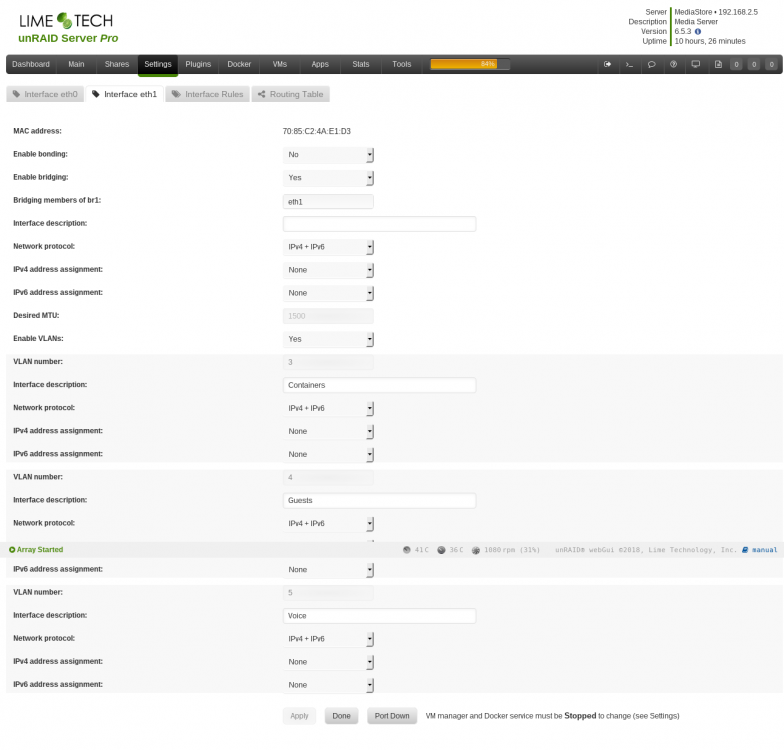
Task: Click the Lime Tech logo
Action: 66,20
